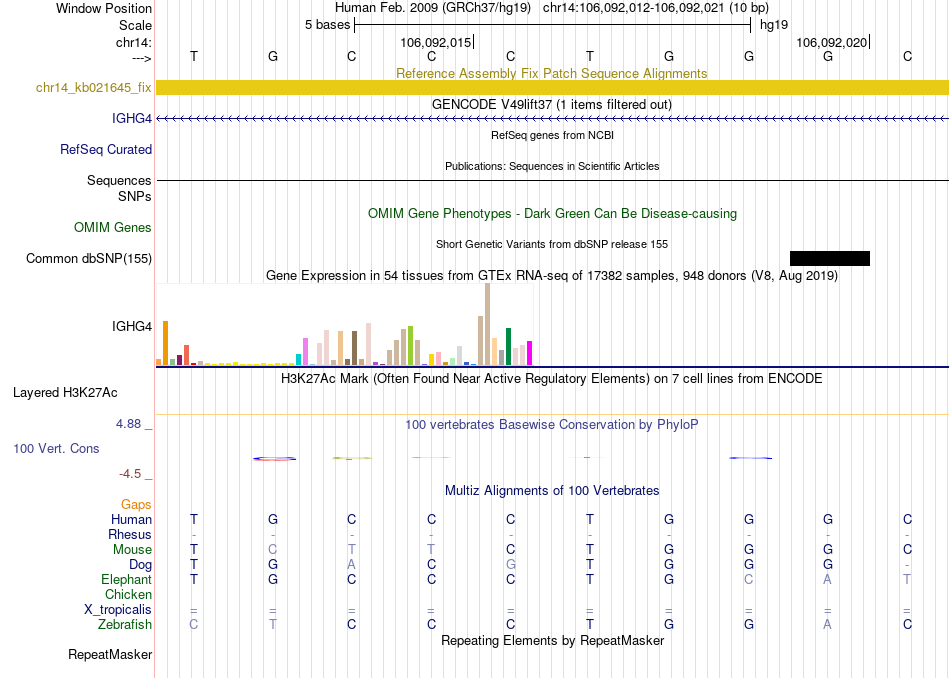This screenshot has width=950, height=678.
Task: Click the chr14: ruler label
Action: pos(134,42)
